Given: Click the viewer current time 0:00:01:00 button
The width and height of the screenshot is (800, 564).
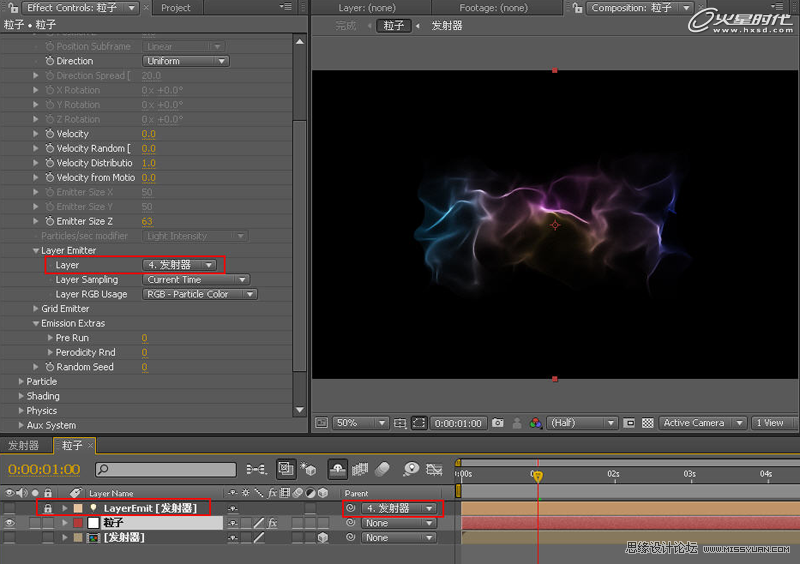Looking at the screenshot, I should (458, 423).
